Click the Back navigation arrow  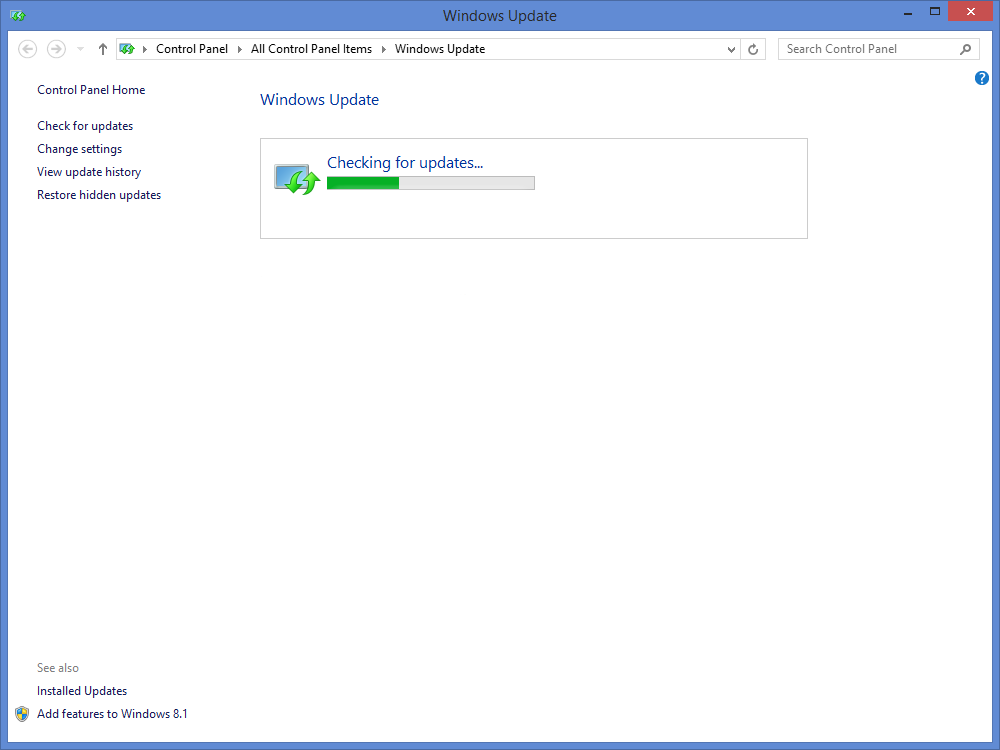(x=28, y=49)
